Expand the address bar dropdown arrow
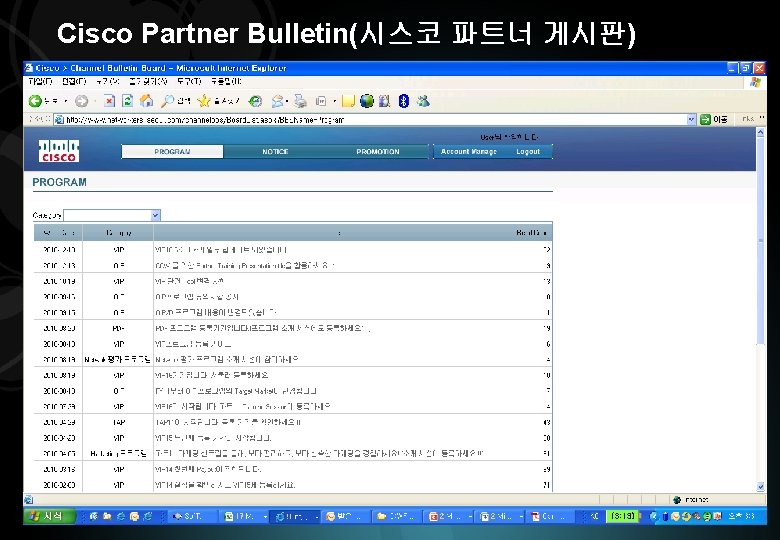The width and height of the screenshot is (780, 540). point(691,119)
